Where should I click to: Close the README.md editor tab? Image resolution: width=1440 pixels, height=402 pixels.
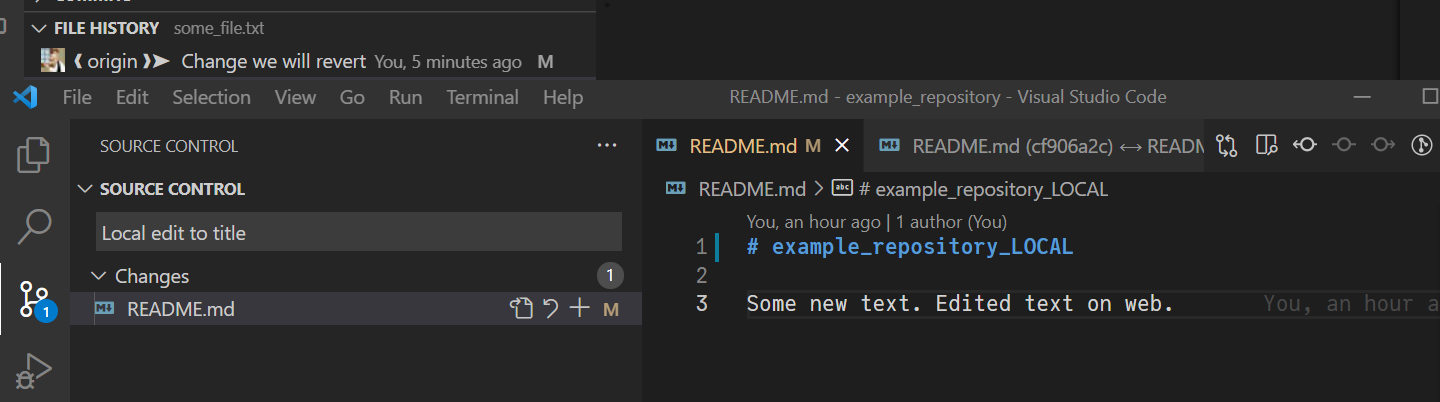click(842, 146)
